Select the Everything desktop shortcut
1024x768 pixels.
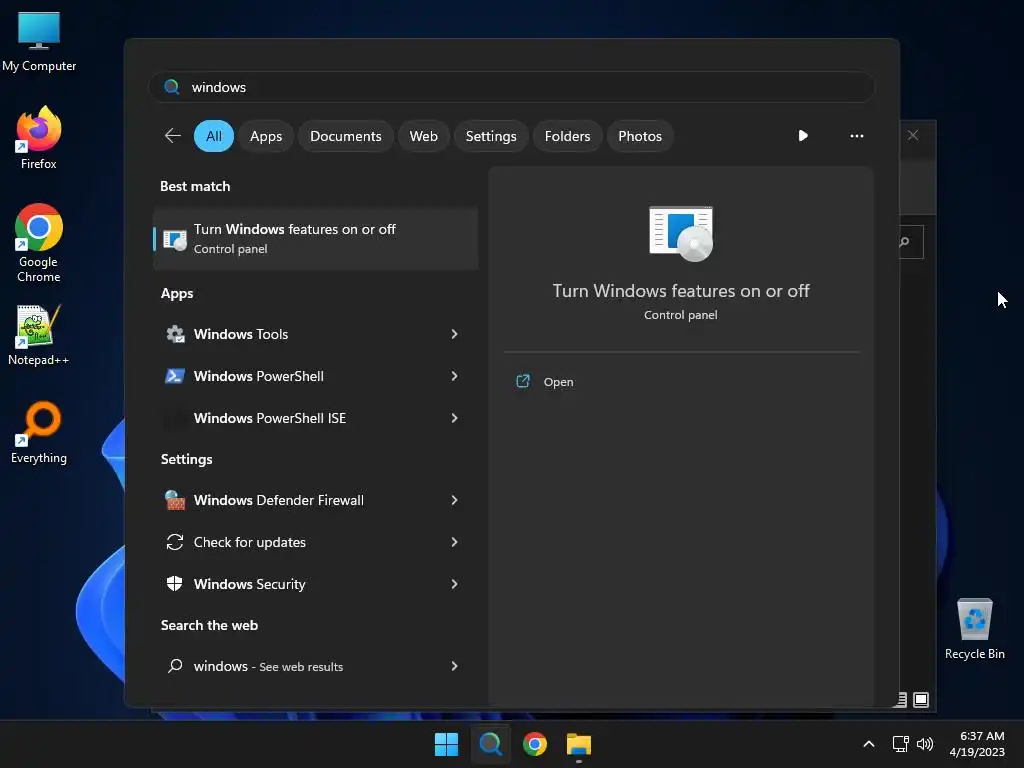39,432
